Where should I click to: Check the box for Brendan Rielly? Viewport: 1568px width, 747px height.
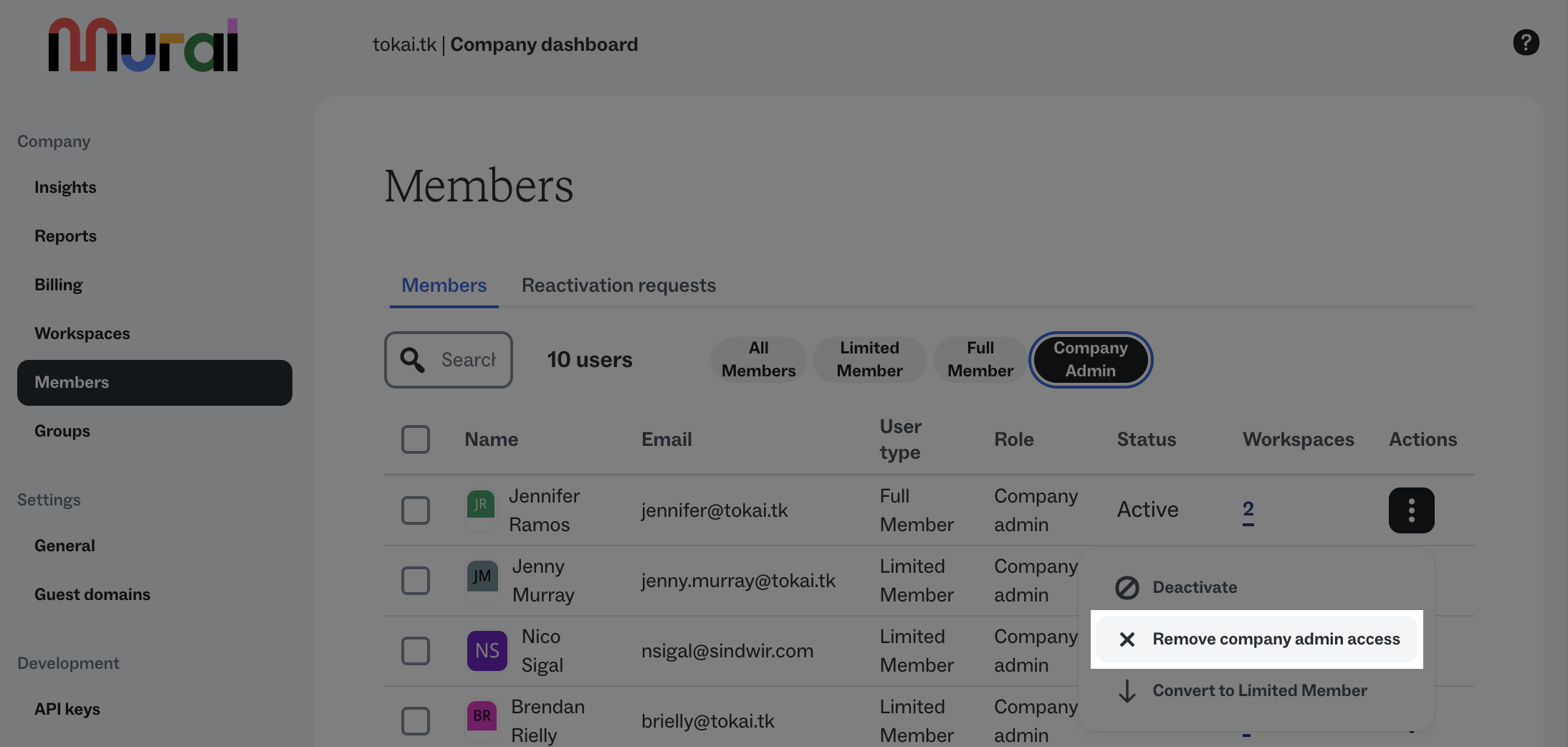point(416,721)
